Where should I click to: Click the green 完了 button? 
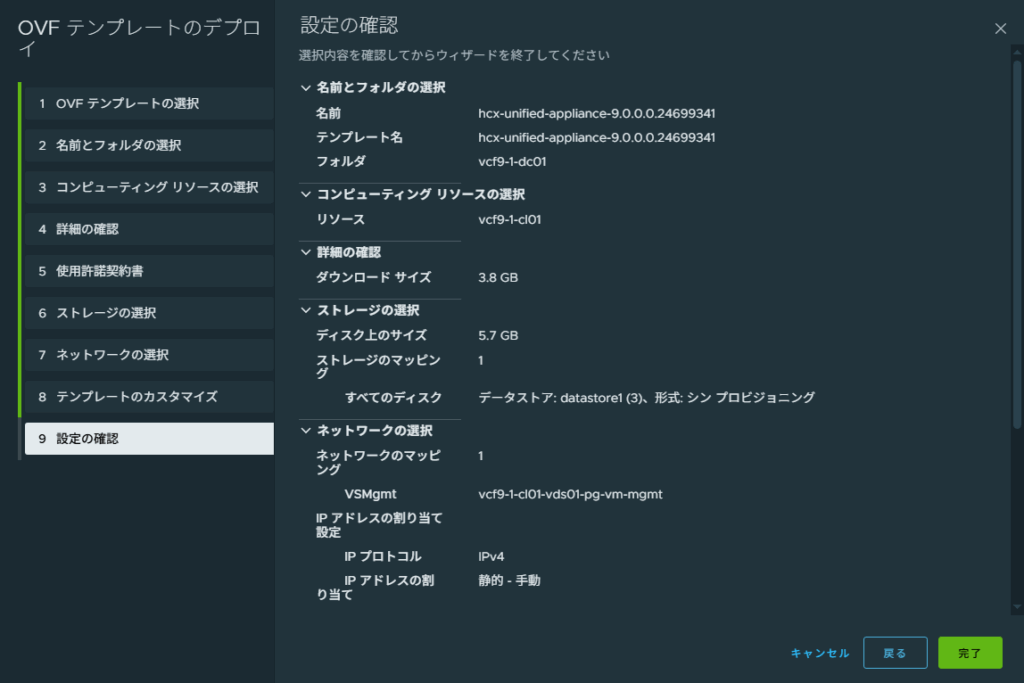point(969,653)
